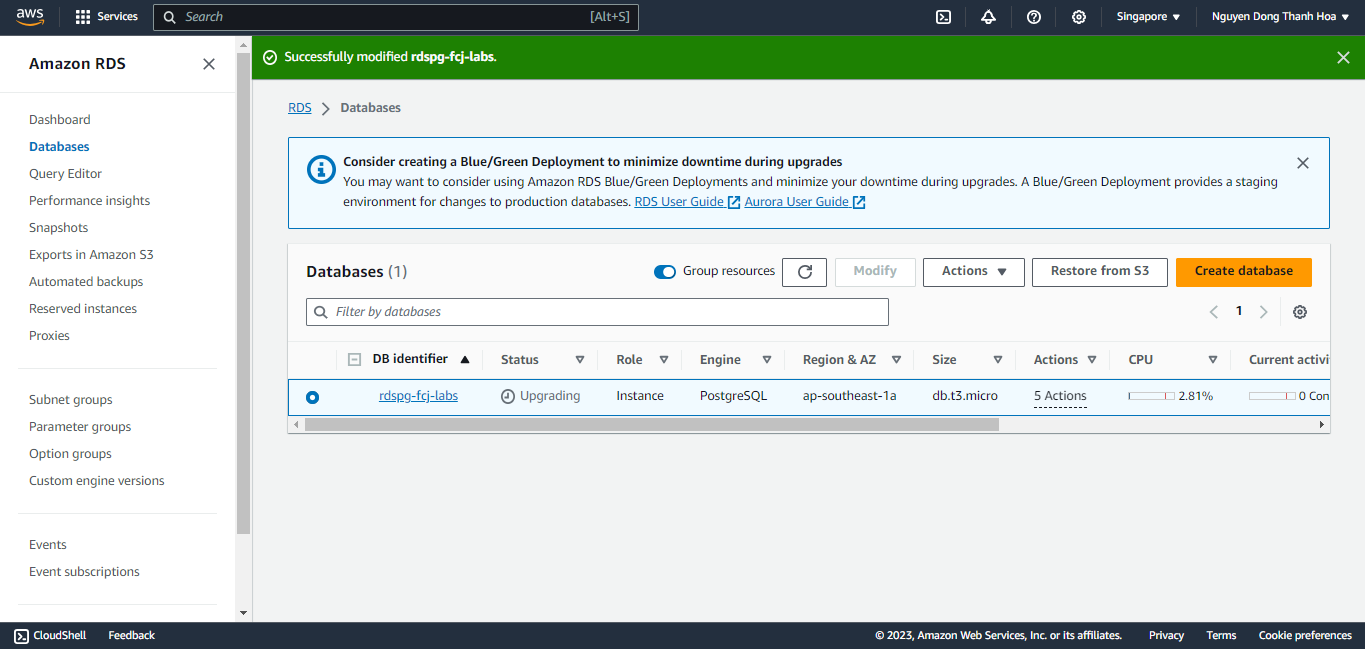
Task: Sort by DB identifier column
Action: click(421, 359)
